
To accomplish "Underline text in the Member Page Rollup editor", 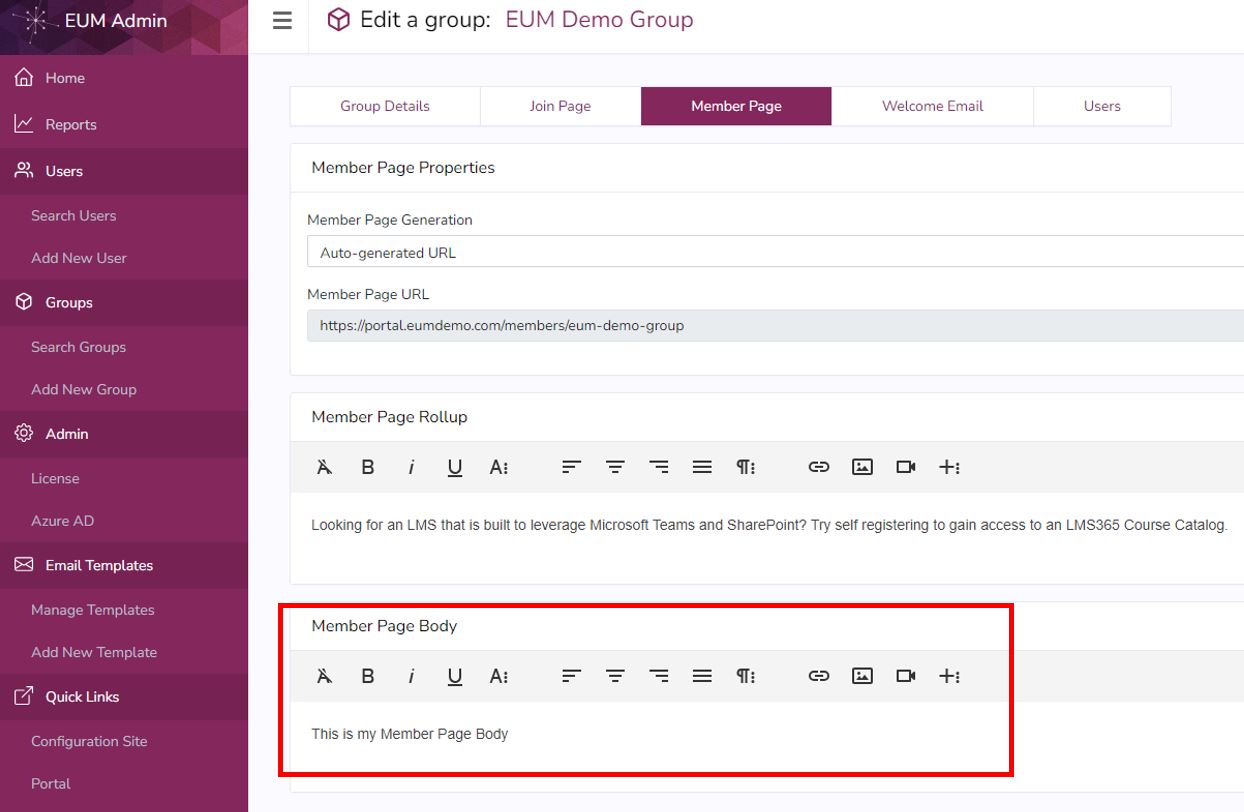I will click(x=455, y=466).
